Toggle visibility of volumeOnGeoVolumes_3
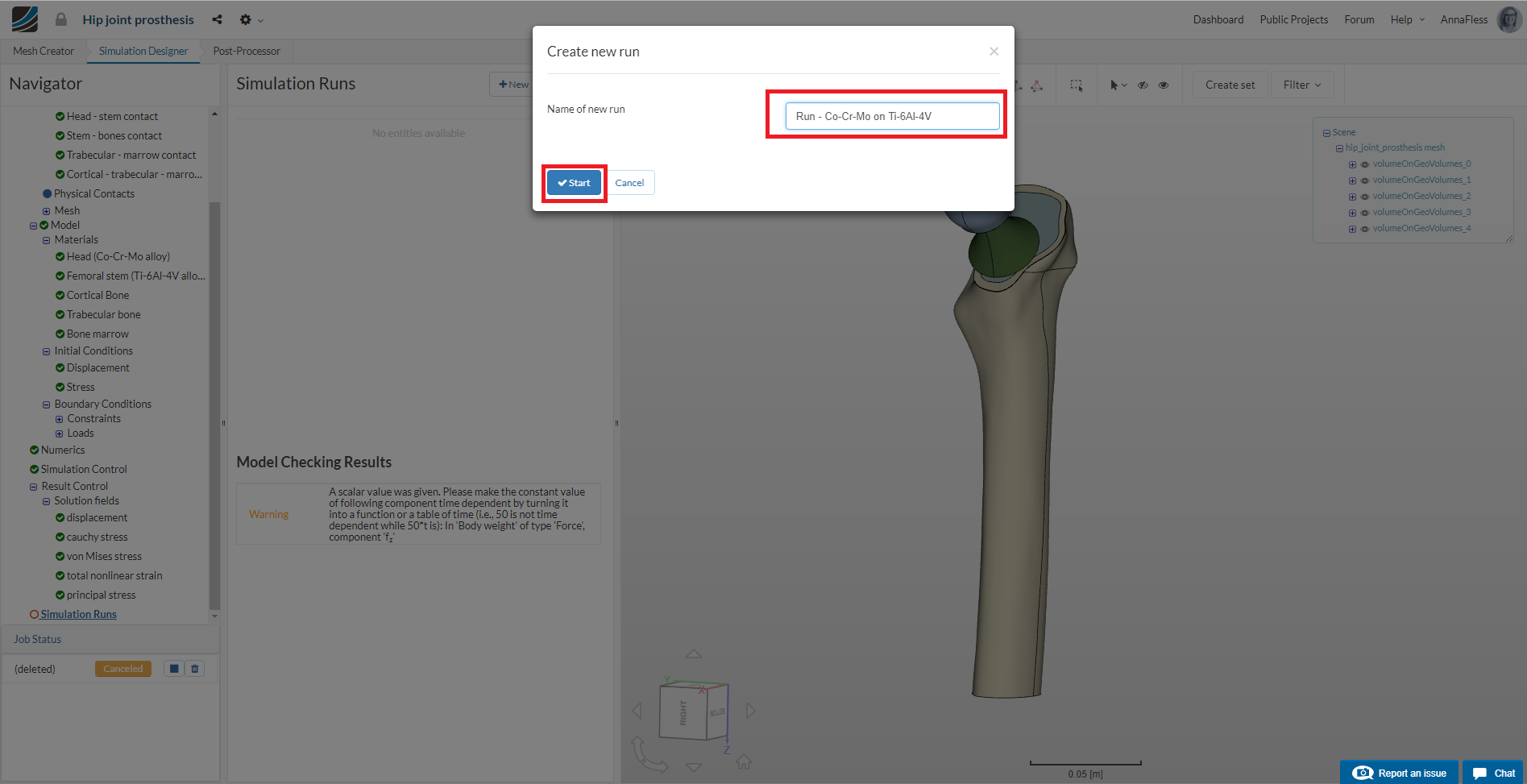The image size is (1527, 784). tap(1364, 213)
